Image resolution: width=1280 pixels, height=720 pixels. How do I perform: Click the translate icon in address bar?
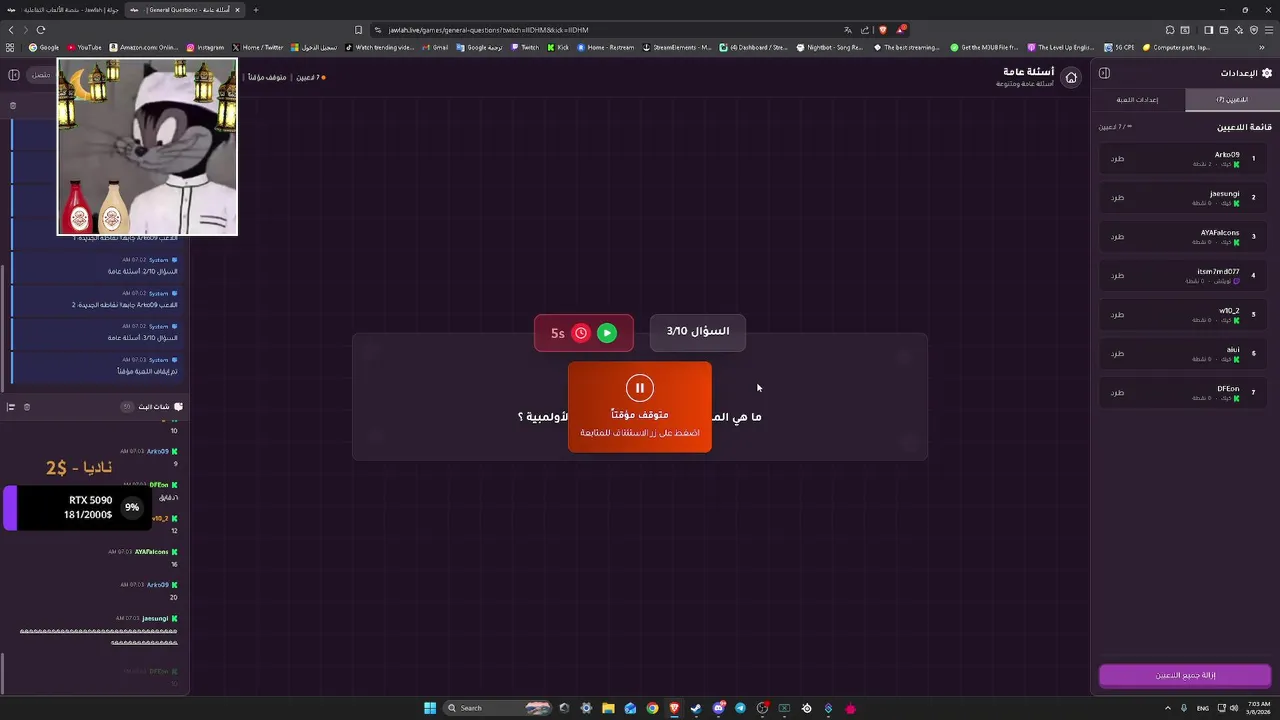coord(848,30)
